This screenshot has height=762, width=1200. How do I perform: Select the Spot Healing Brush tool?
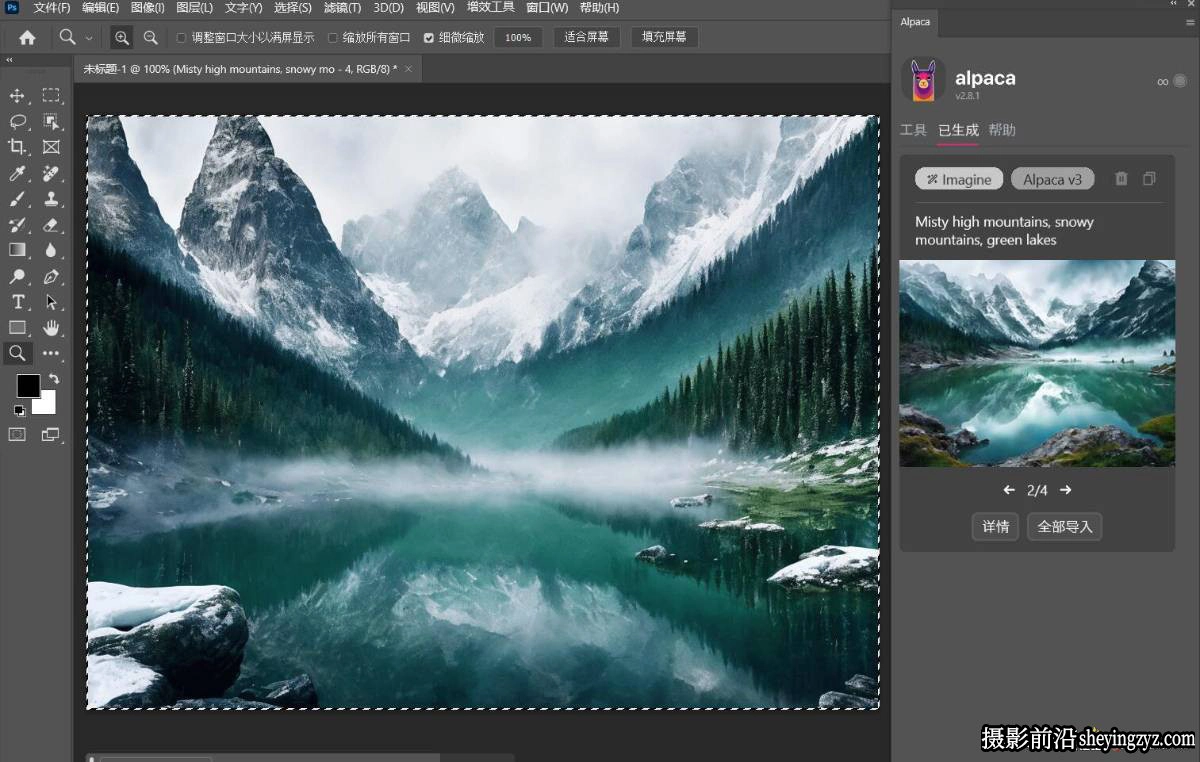pyautogui.click(x=51, y=173)
